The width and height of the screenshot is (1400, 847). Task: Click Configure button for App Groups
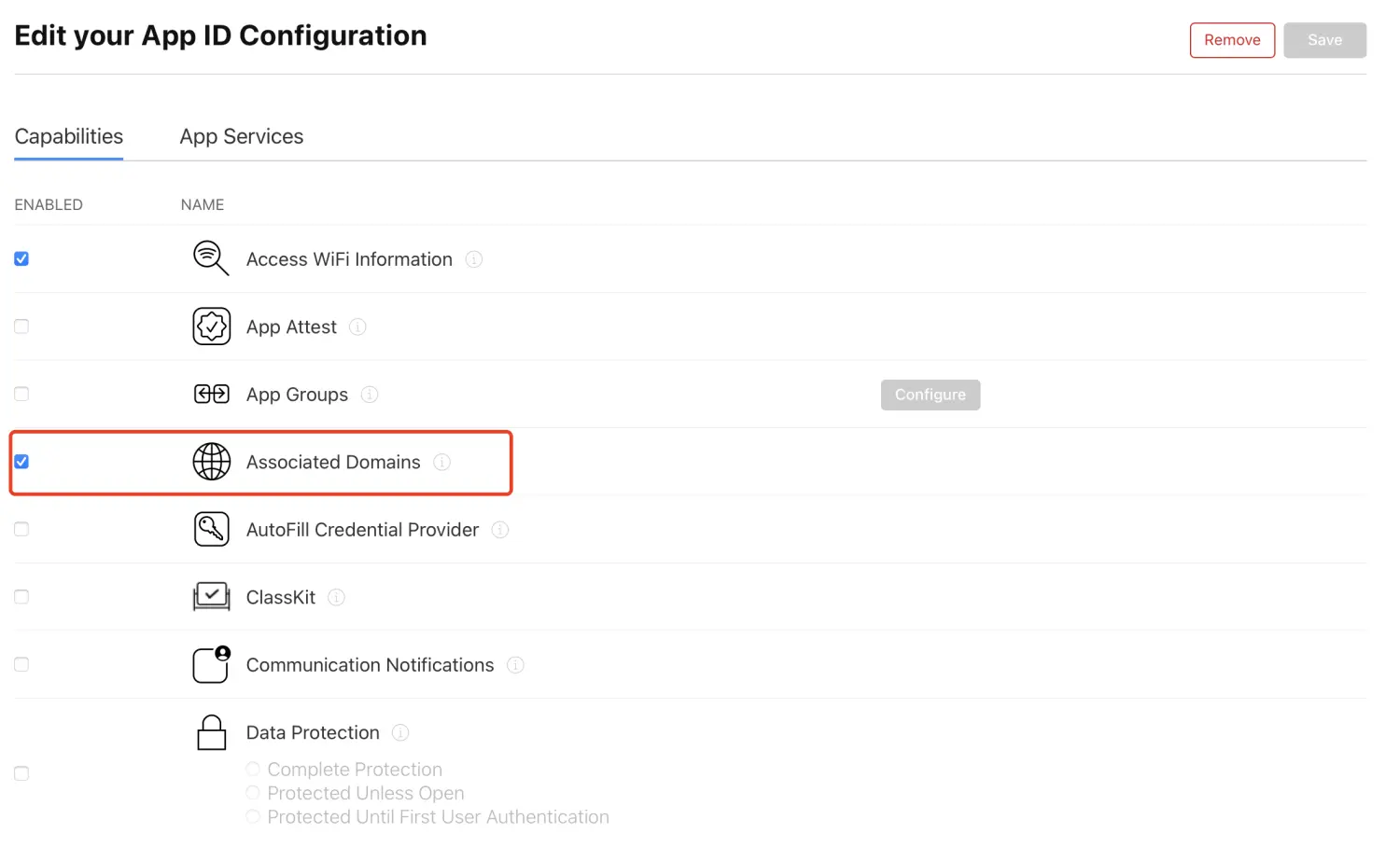pyautogui.click(x=930, y=395)
